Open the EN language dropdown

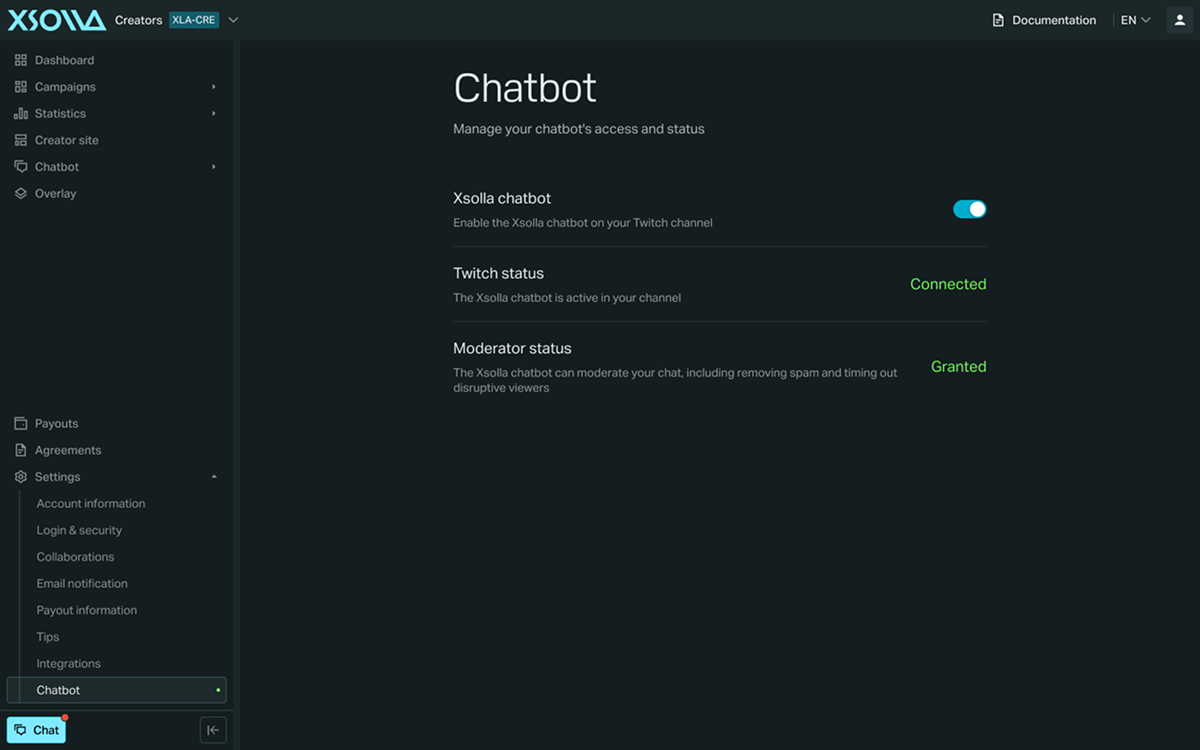(1135, 20)
